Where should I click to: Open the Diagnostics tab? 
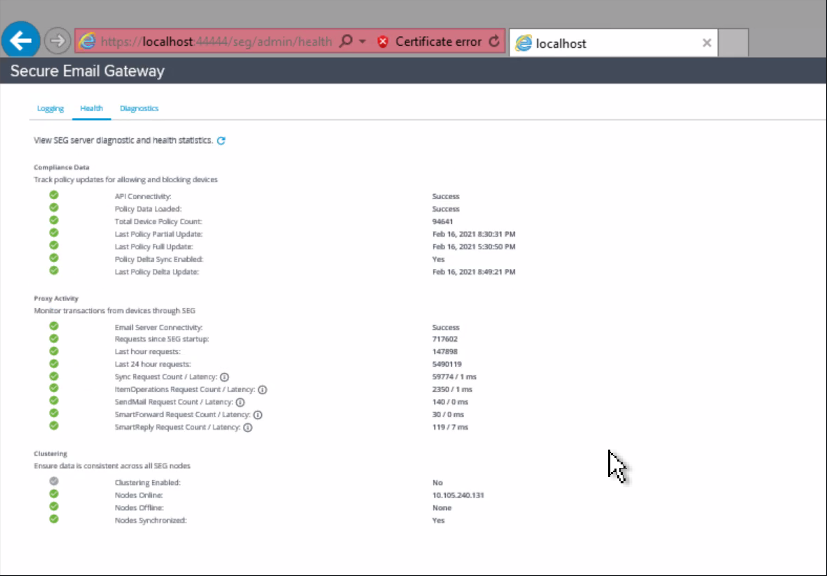(x=139, y=108)
